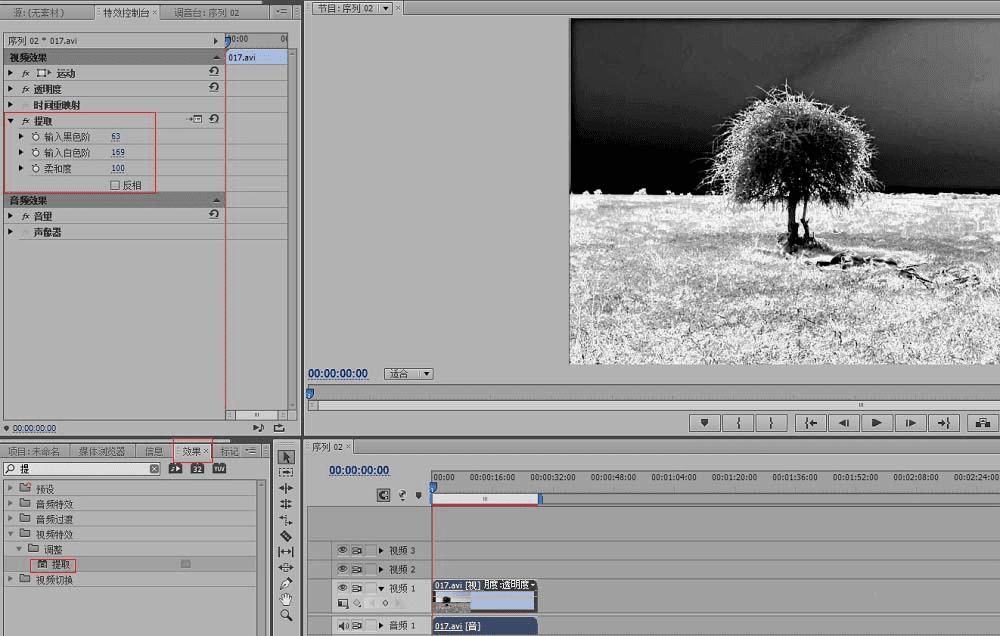The height and width of the screenshot is (636, 1000).
Task: Open the 调音台: 序列 02 tab
Action: (206, 12)
